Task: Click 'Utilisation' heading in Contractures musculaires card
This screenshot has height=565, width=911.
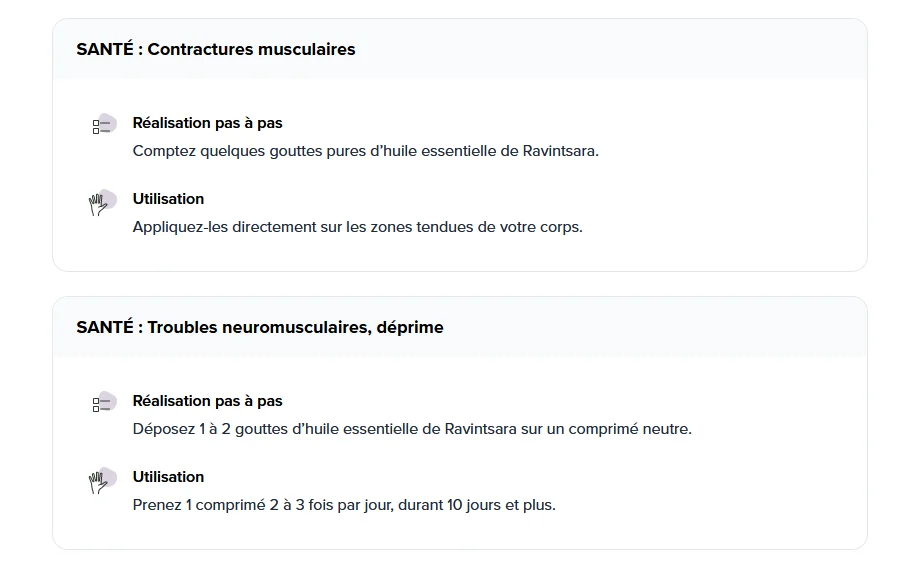Action: 168,199
